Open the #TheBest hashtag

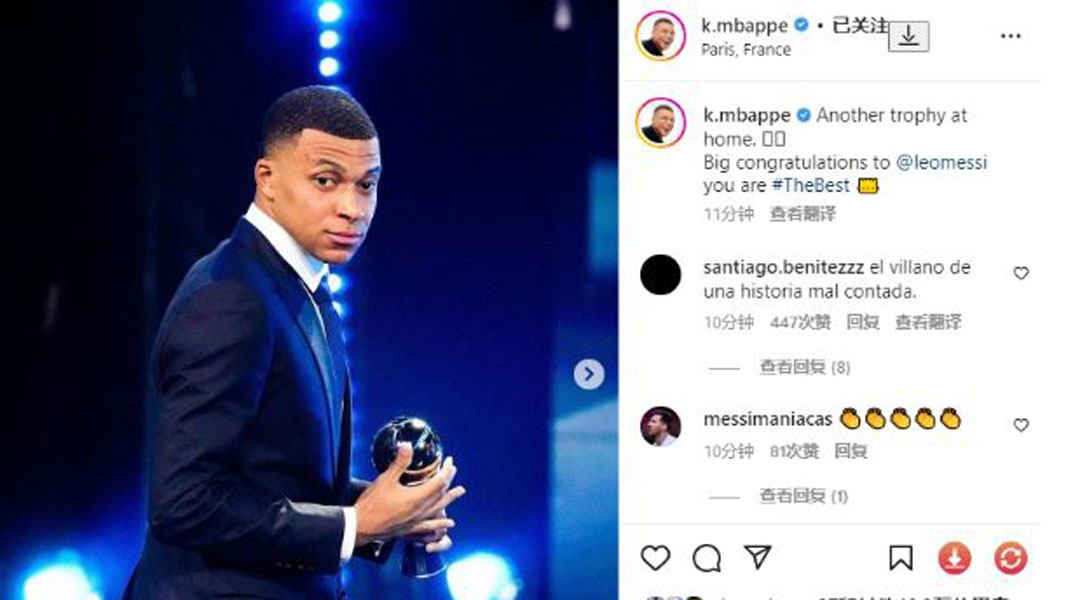point(810,186)
